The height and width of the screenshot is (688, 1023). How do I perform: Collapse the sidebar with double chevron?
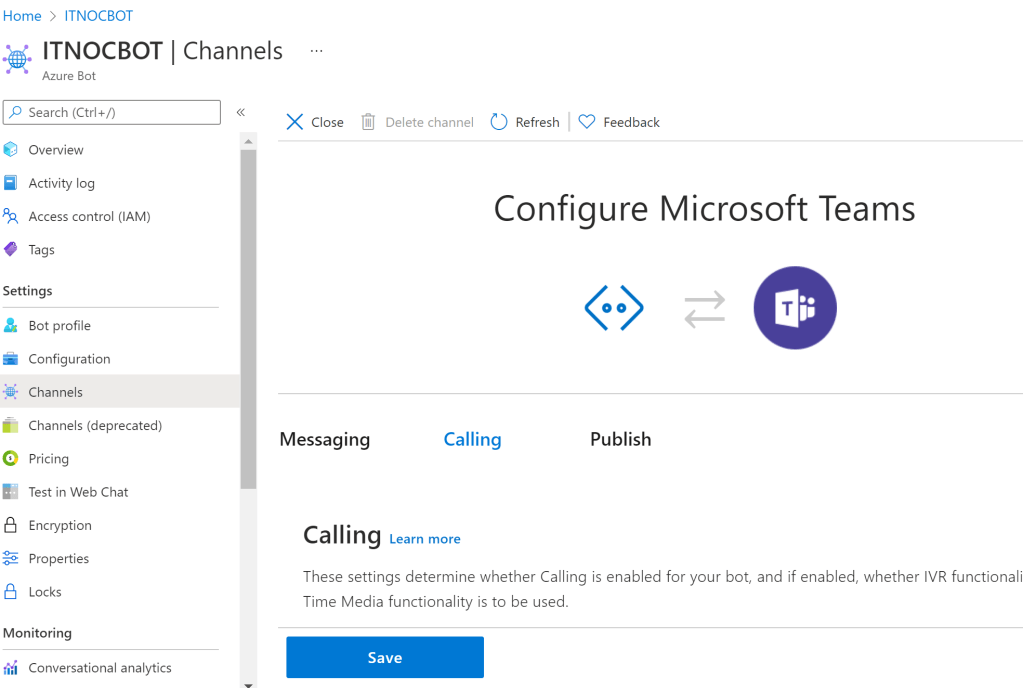[x=241, y=112]
